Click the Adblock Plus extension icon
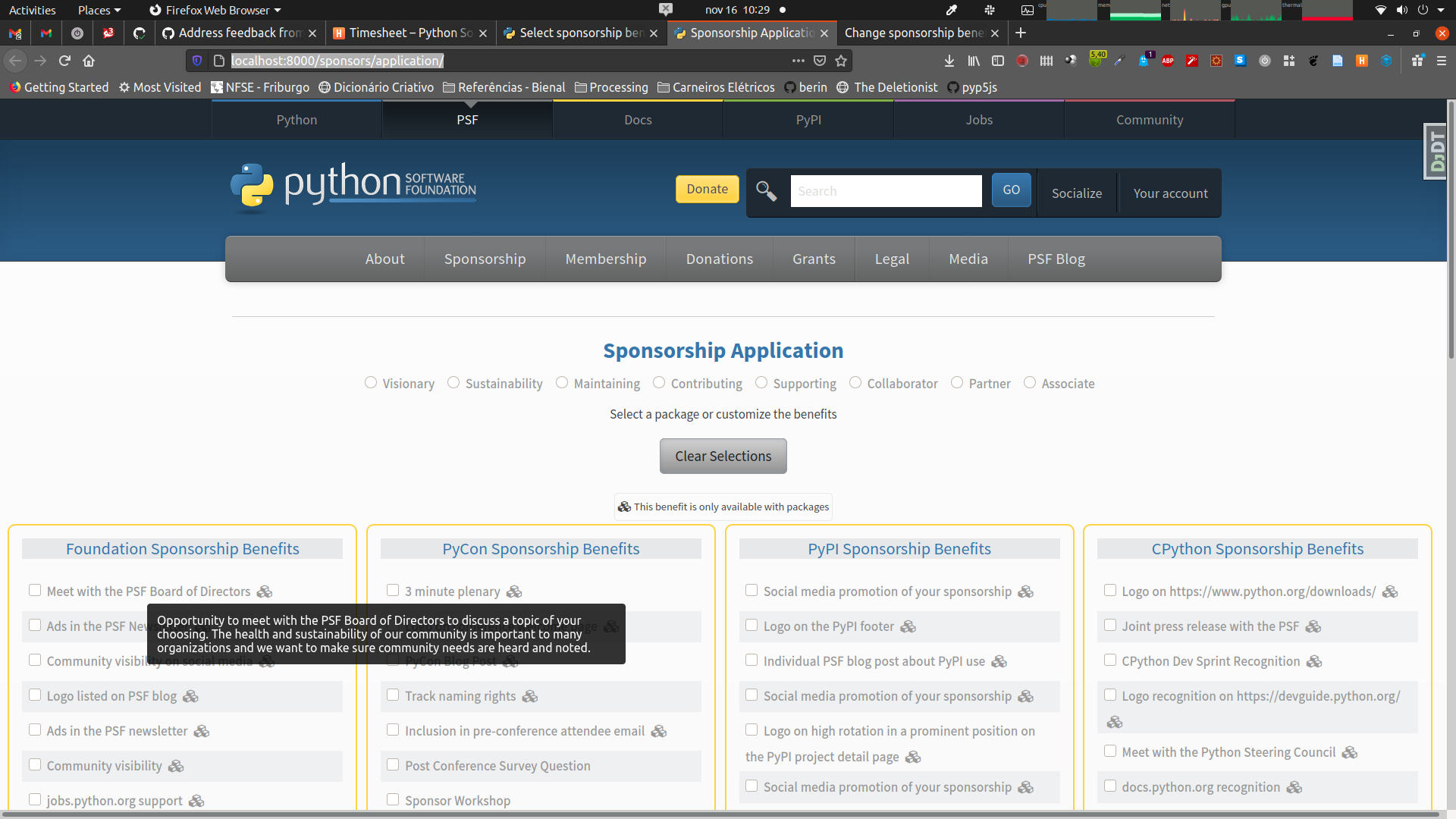 point(1168,61)
